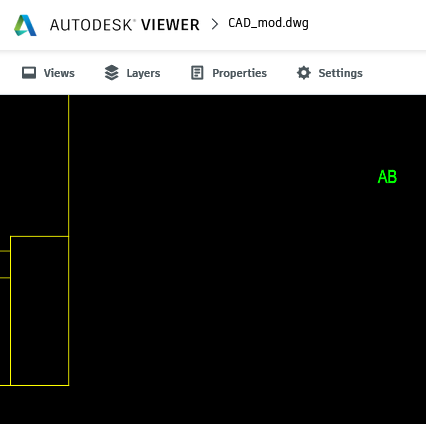Click the bold VIEWER word in header
The width and height of the screenshot is (426, 424).
170,25
